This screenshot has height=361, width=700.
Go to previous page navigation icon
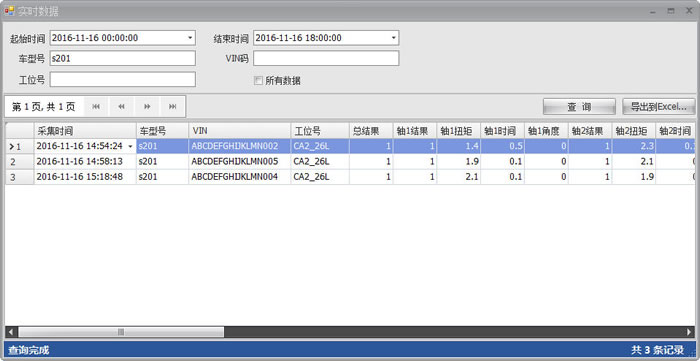(121, 107)
